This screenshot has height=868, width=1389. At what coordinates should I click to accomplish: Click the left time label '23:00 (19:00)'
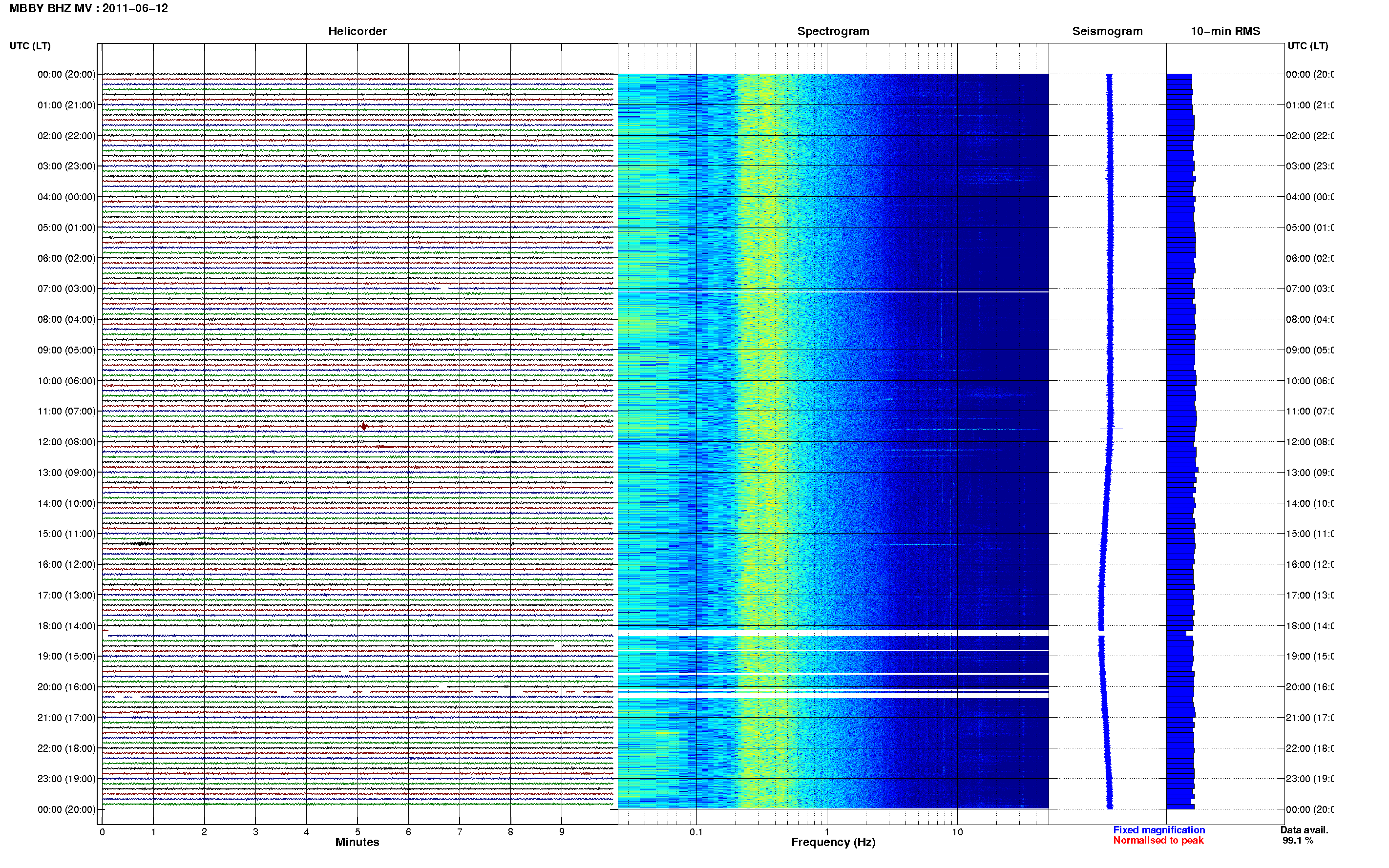coord(66,779)
